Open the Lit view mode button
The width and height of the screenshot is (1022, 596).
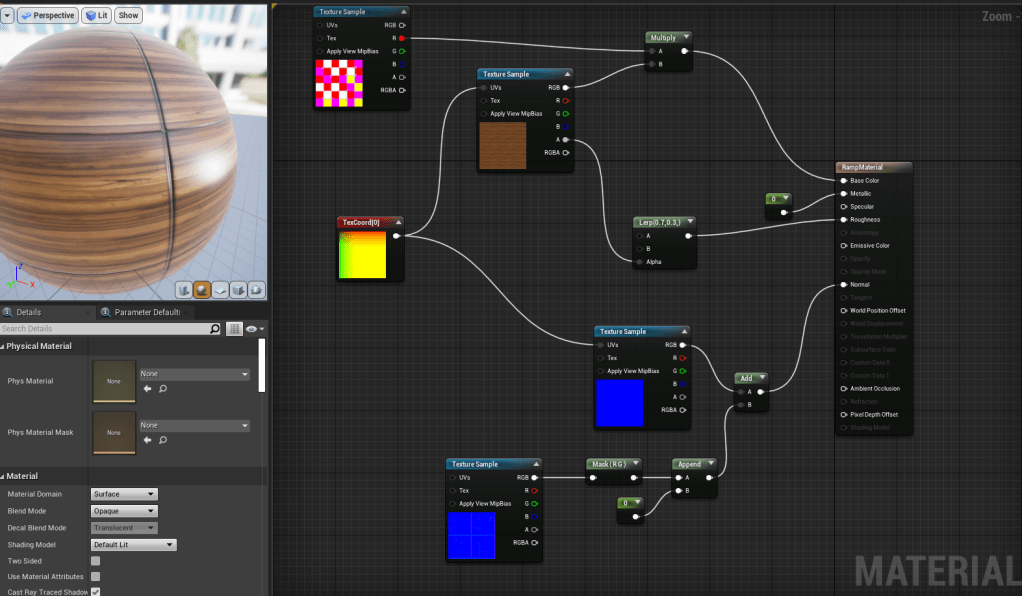point(97,15)
